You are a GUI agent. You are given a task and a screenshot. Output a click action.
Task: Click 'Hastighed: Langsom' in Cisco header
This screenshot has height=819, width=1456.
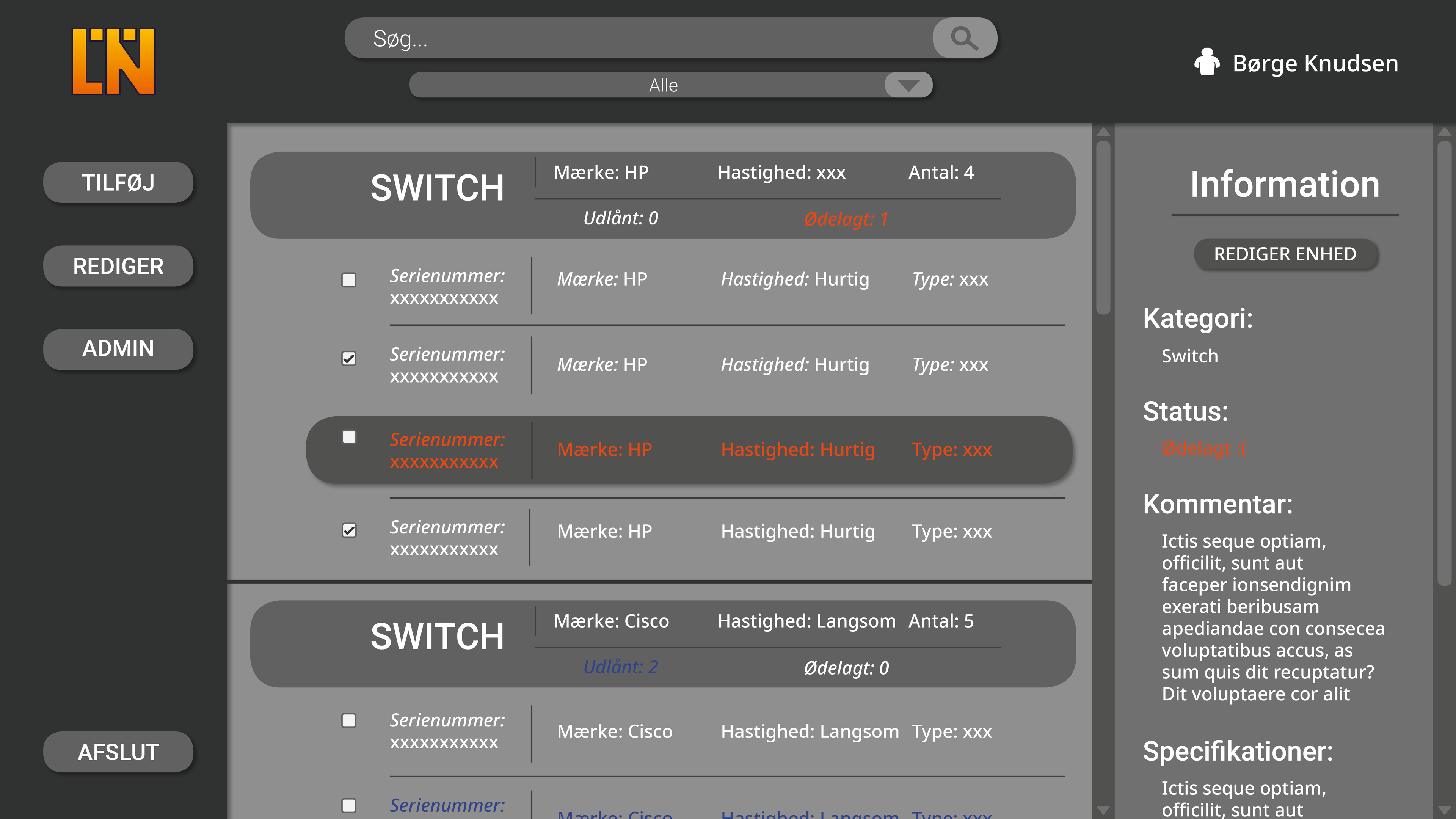pos(806,621)
